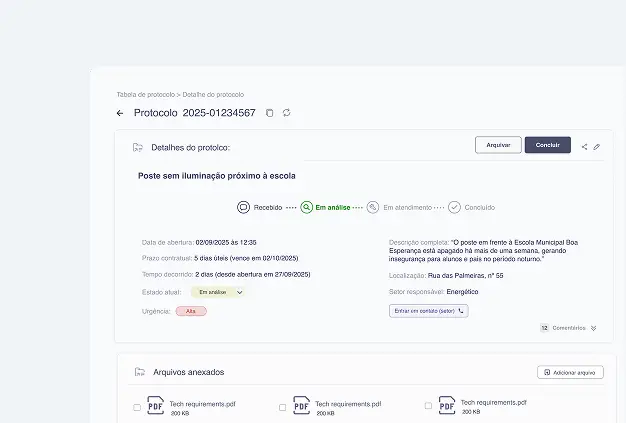Viewport: 626px width, 423px height.
Task: Click the Em atendimento step icon
Action: click(373, 207)
